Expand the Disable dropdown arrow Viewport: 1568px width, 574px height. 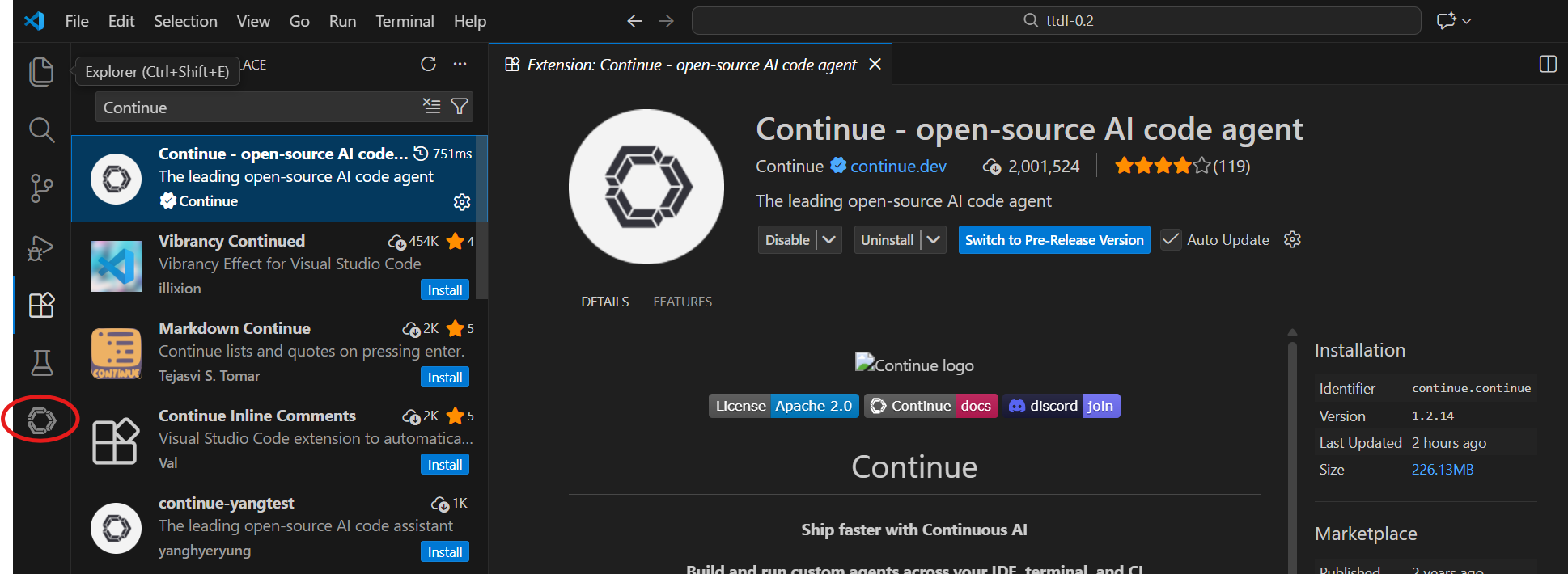[828, 240]
